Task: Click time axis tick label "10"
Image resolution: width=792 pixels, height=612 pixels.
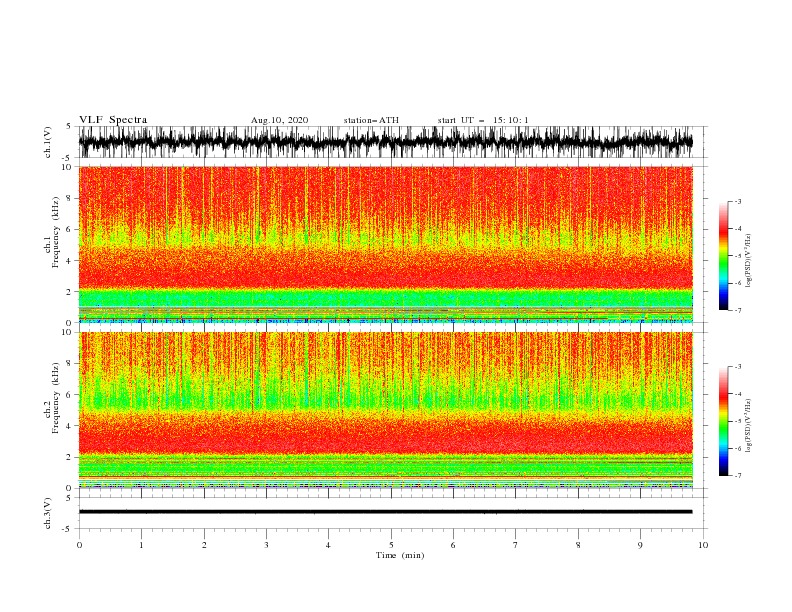Action: click(x=703, y=545)
